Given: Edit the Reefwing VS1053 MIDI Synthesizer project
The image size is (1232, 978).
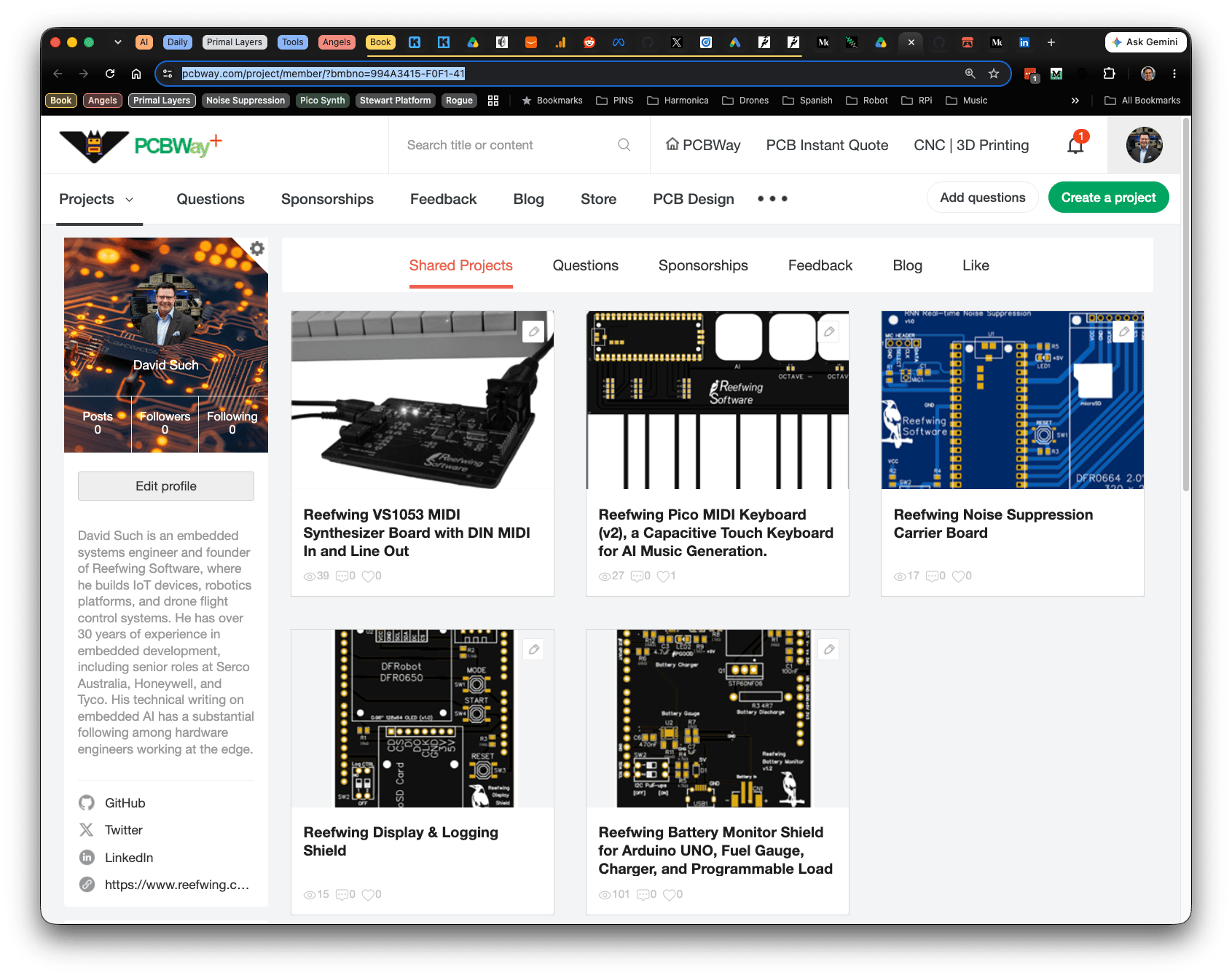Looking at the screenshot, I should coord(534,332).
